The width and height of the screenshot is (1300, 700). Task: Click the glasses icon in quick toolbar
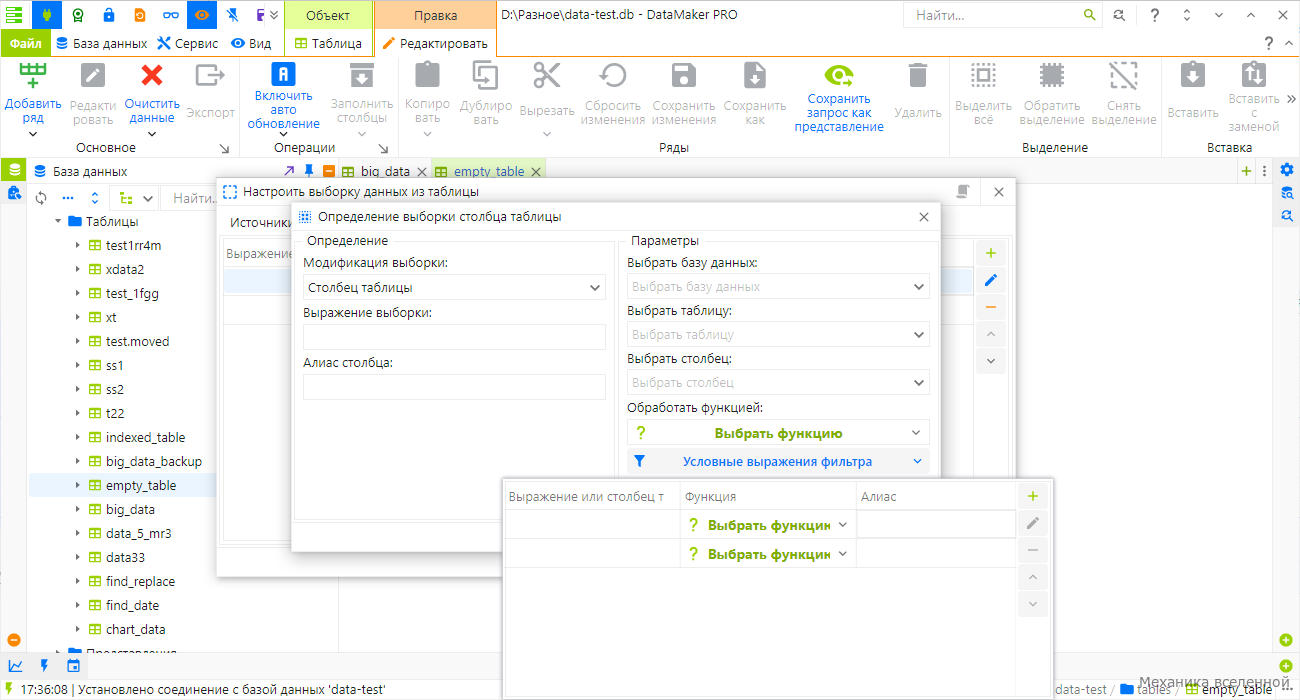tap(171, 15)
